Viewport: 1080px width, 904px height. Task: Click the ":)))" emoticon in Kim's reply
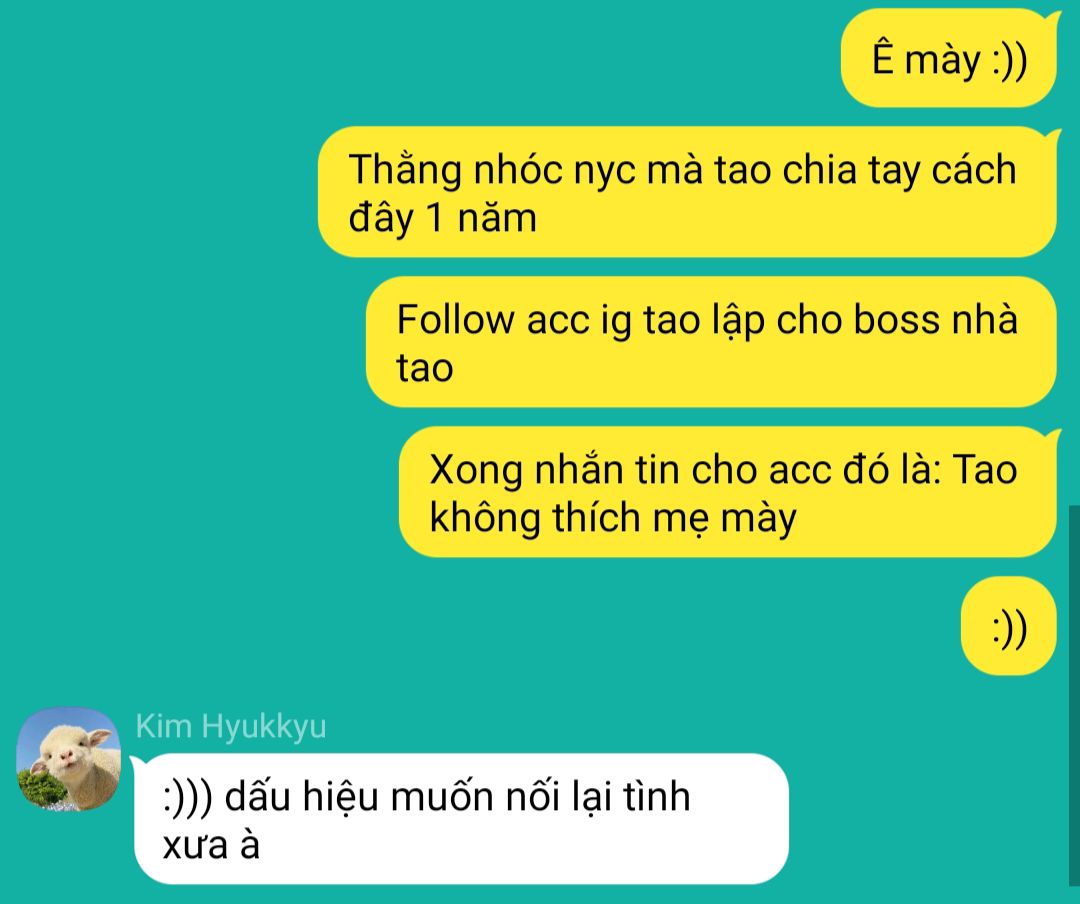tap(189, 797)
